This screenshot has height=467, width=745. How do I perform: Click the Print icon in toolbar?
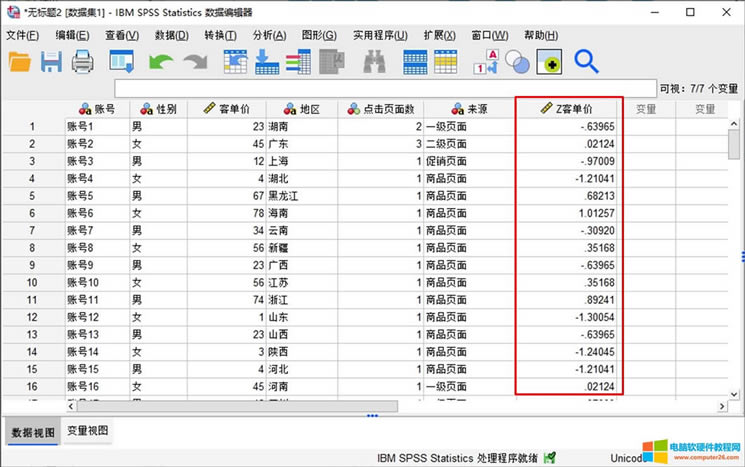pos(82,62)
